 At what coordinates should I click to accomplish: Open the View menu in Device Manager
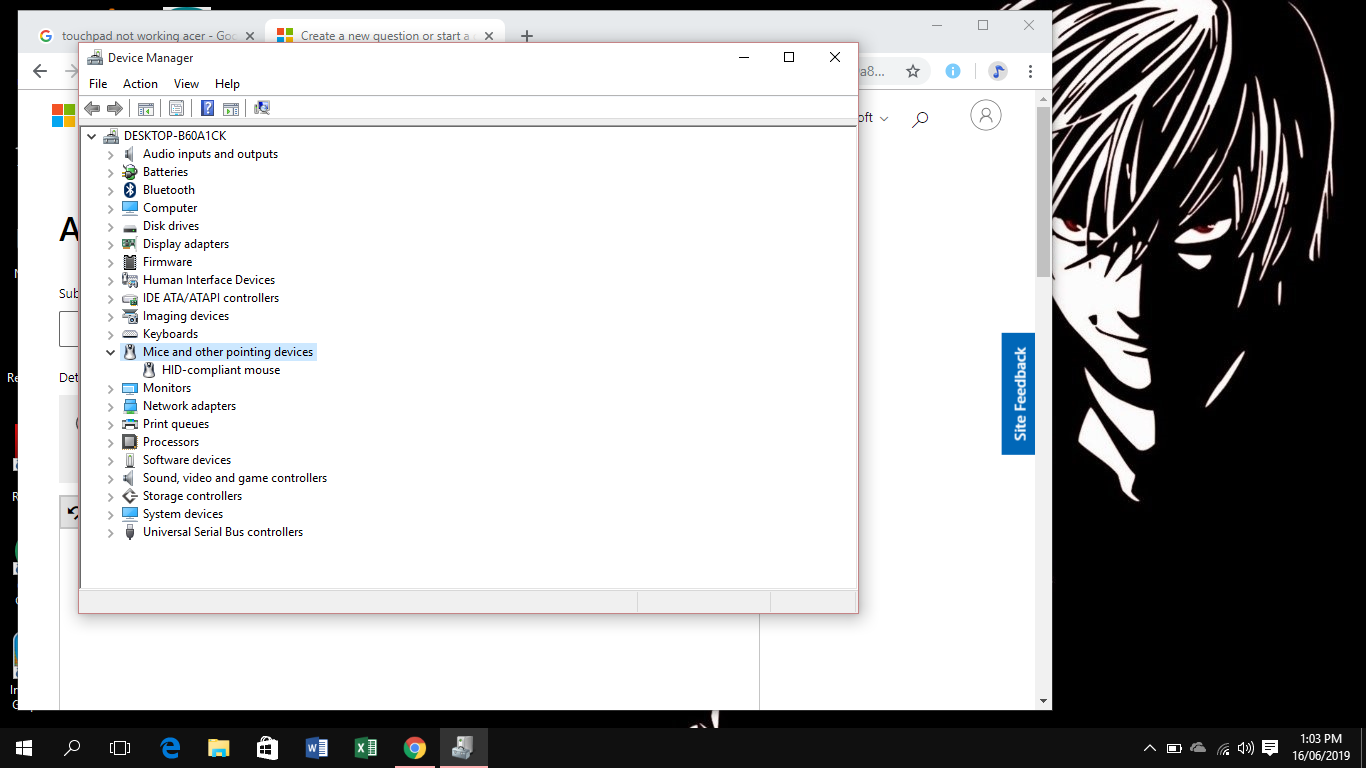[186, 84]
